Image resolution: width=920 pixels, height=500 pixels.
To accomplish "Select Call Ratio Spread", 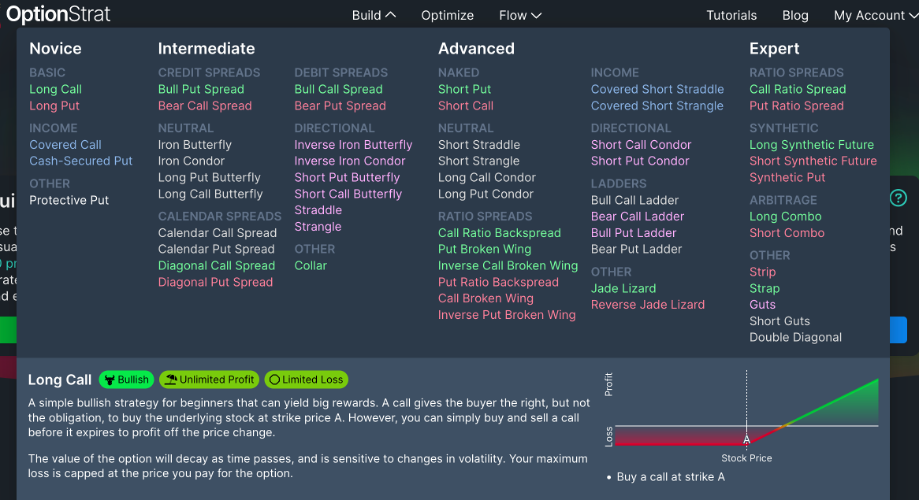I will click(x=797, y=89).
